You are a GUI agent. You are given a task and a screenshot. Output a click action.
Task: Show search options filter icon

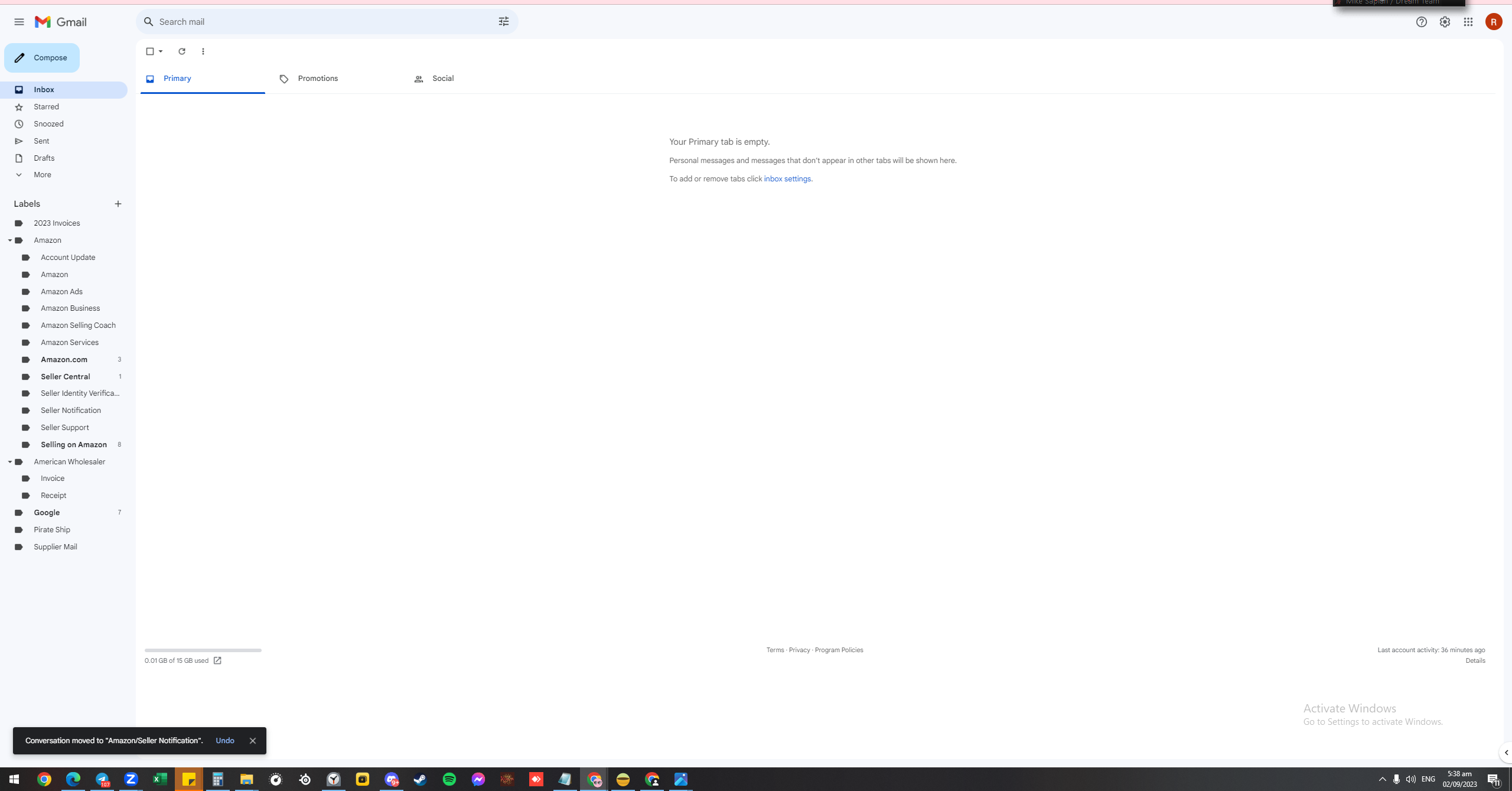(x=503, y=22)
